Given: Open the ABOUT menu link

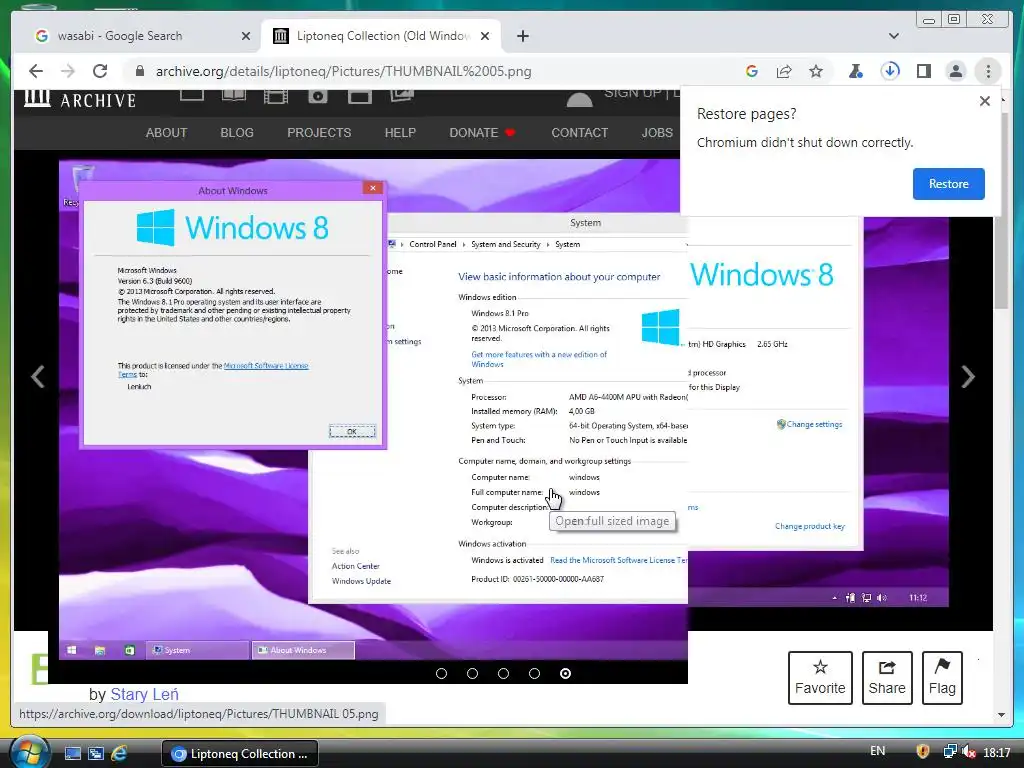Looking at the screenshot, I should [166, 133].
